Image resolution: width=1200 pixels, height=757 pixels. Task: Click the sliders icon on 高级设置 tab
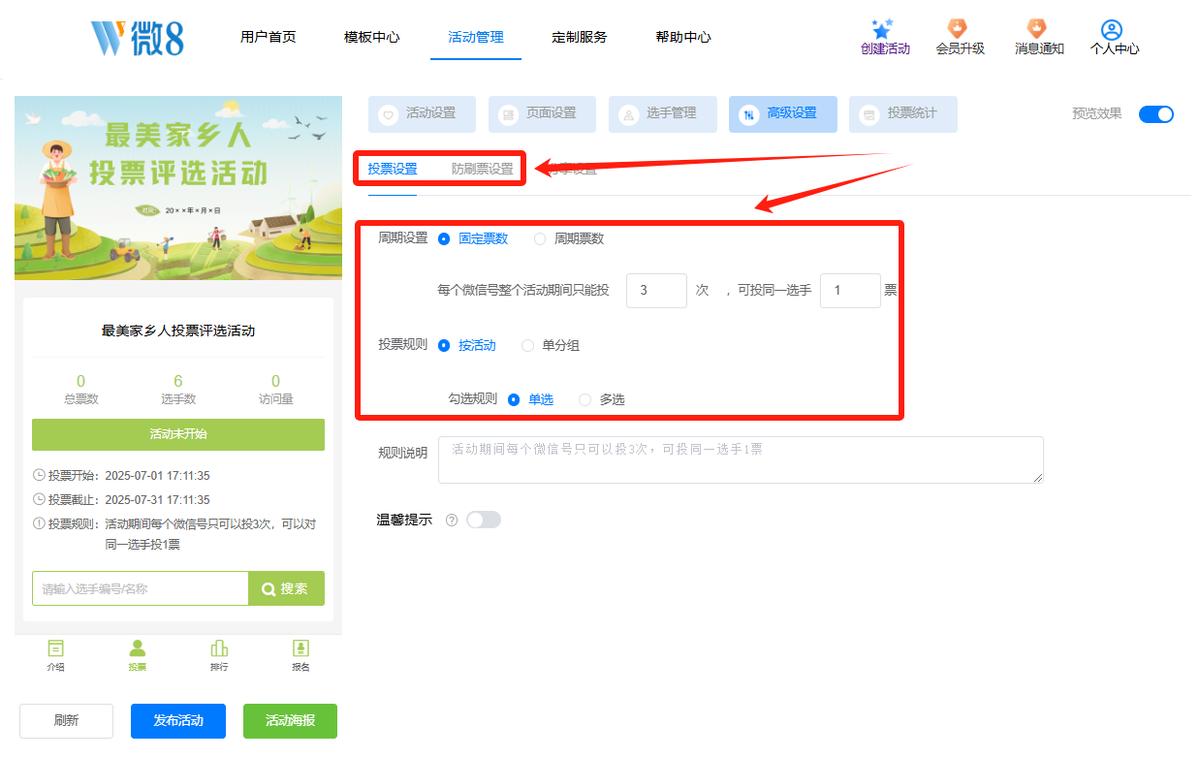tap(749, 115)
